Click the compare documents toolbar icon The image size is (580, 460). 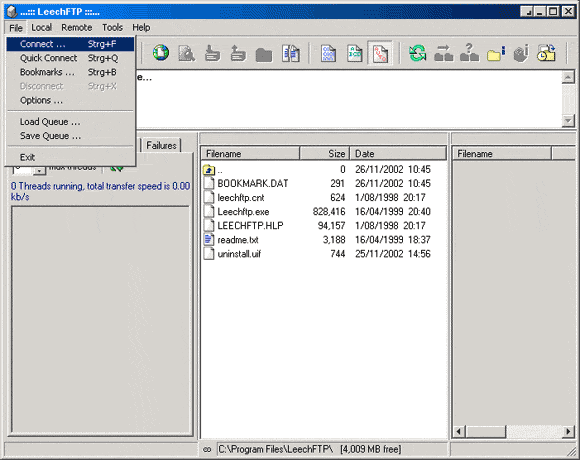pyautogui.click(x=291, y=53)
